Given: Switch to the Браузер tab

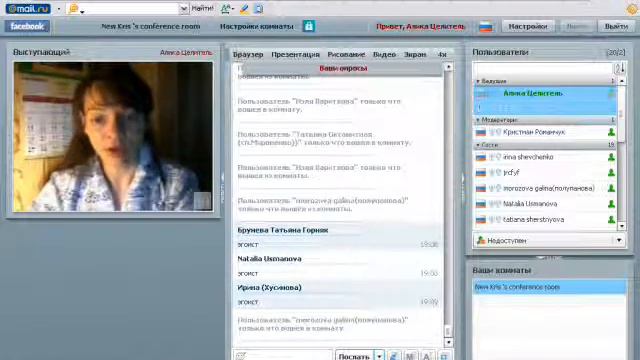Looking at the screenshot, I should click(248, 54).
